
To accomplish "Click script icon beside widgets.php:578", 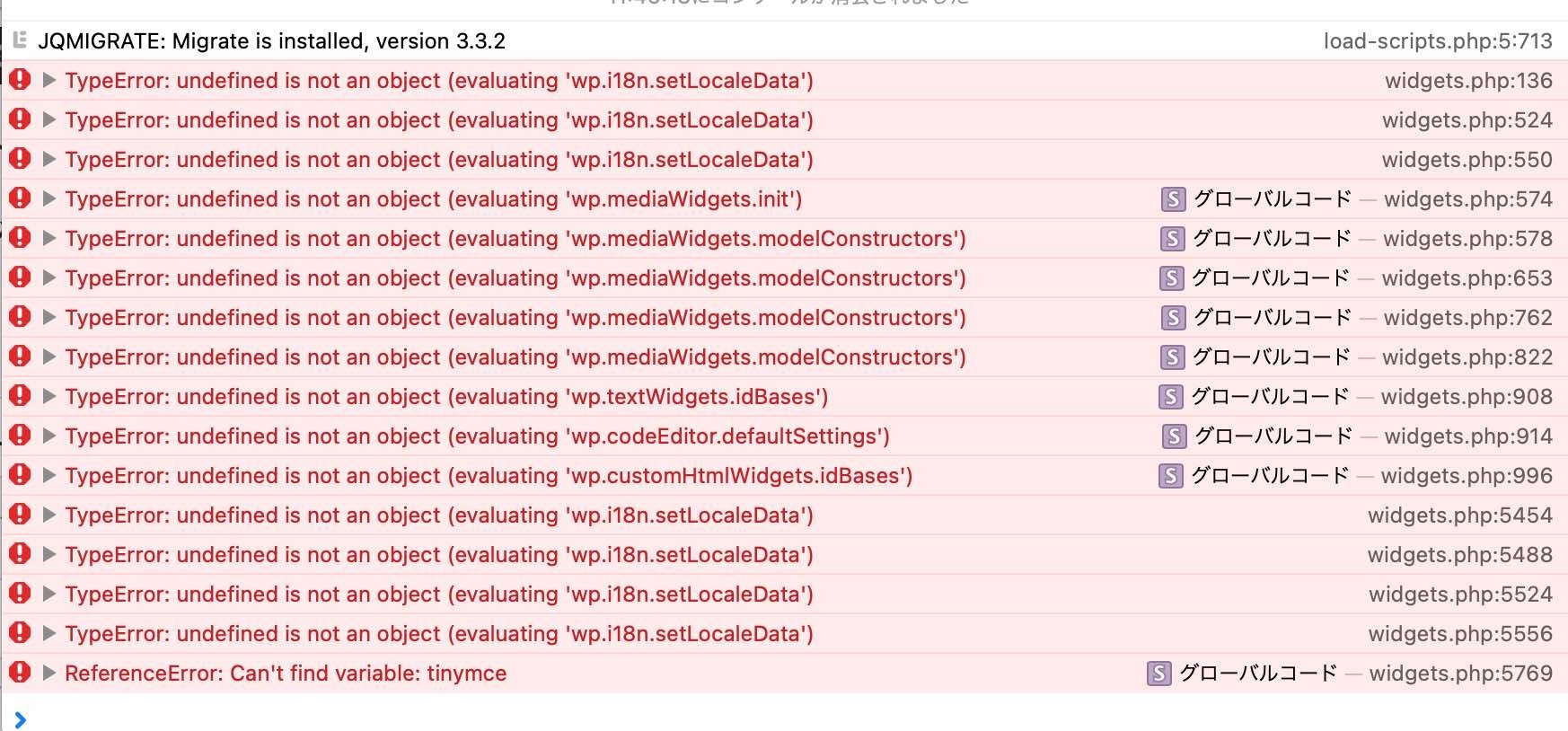I will pos(1172,239).
